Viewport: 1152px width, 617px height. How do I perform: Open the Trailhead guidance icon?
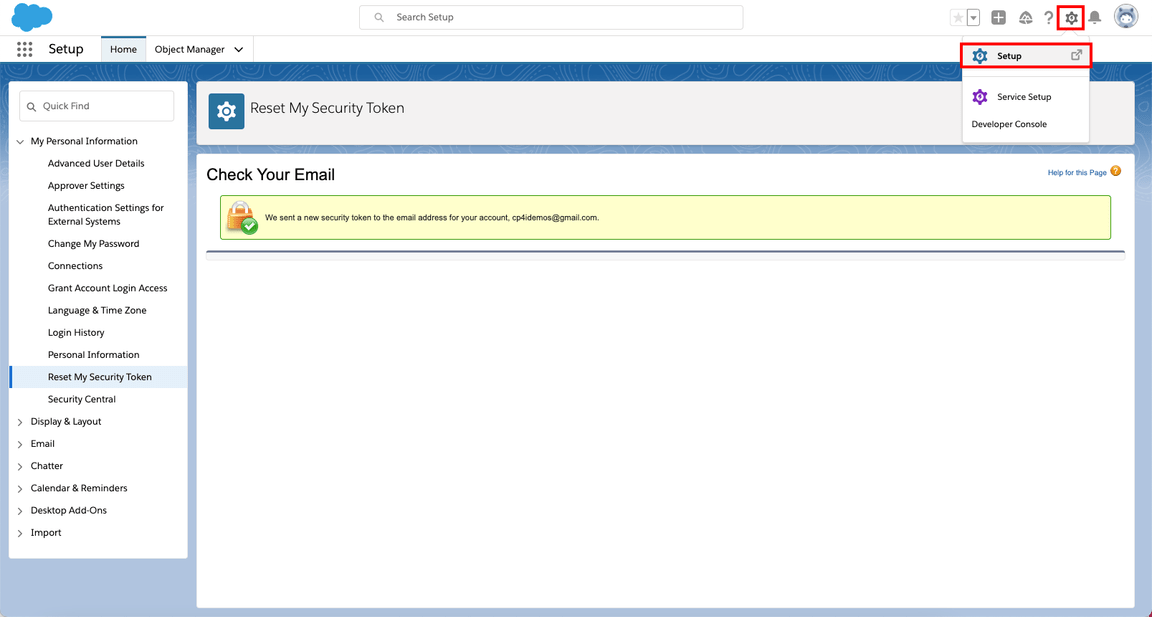(x=1025, y=18)
